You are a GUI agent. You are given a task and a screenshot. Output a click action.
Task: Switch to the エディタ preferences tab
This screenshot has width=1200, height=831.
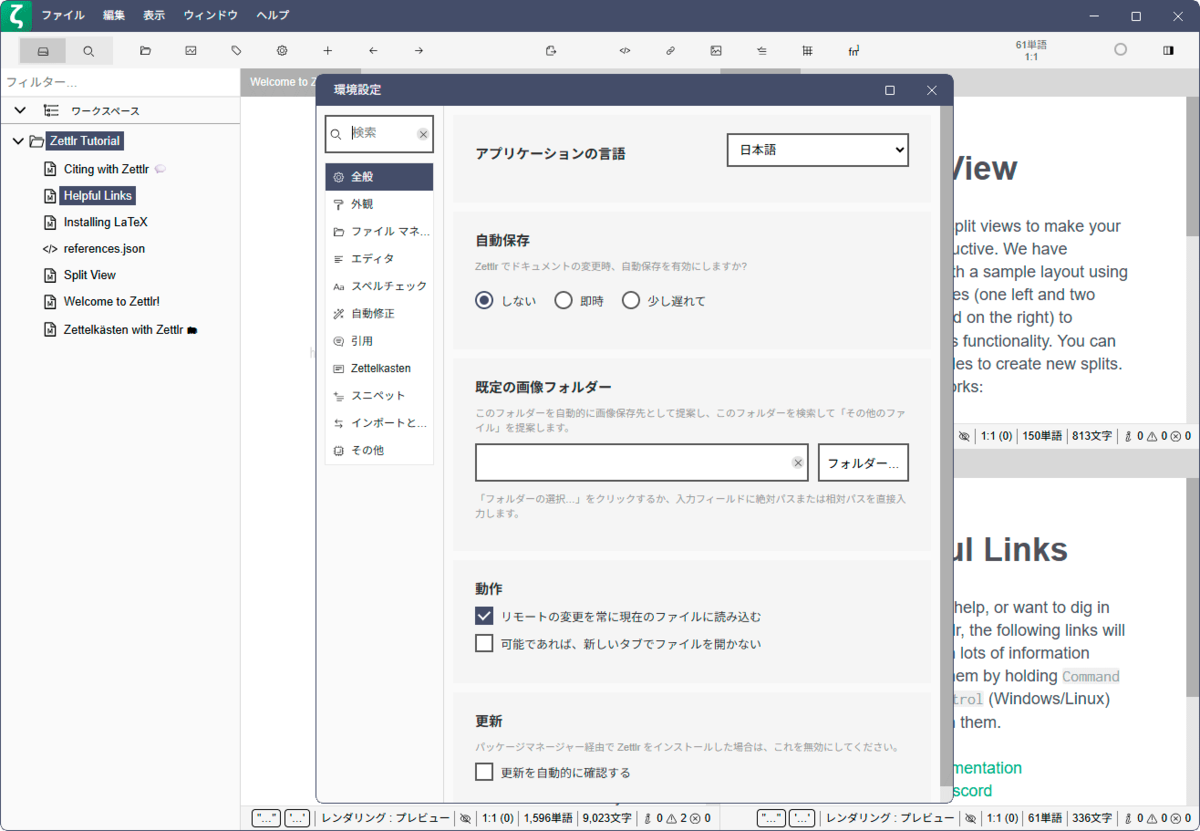pos(379,259)
